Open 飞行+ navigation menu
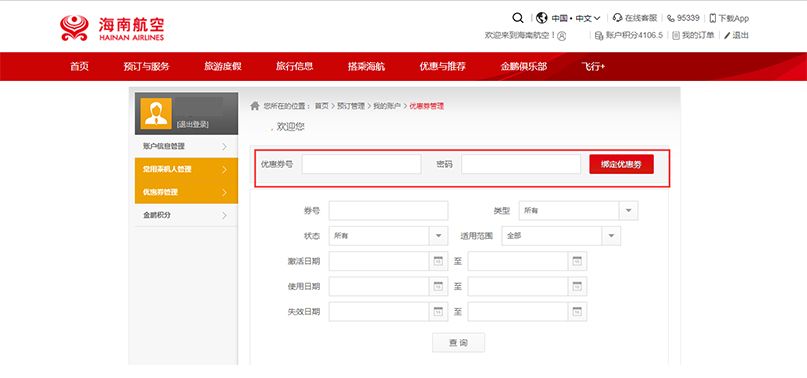807x378 pixels. coord(593,66)
